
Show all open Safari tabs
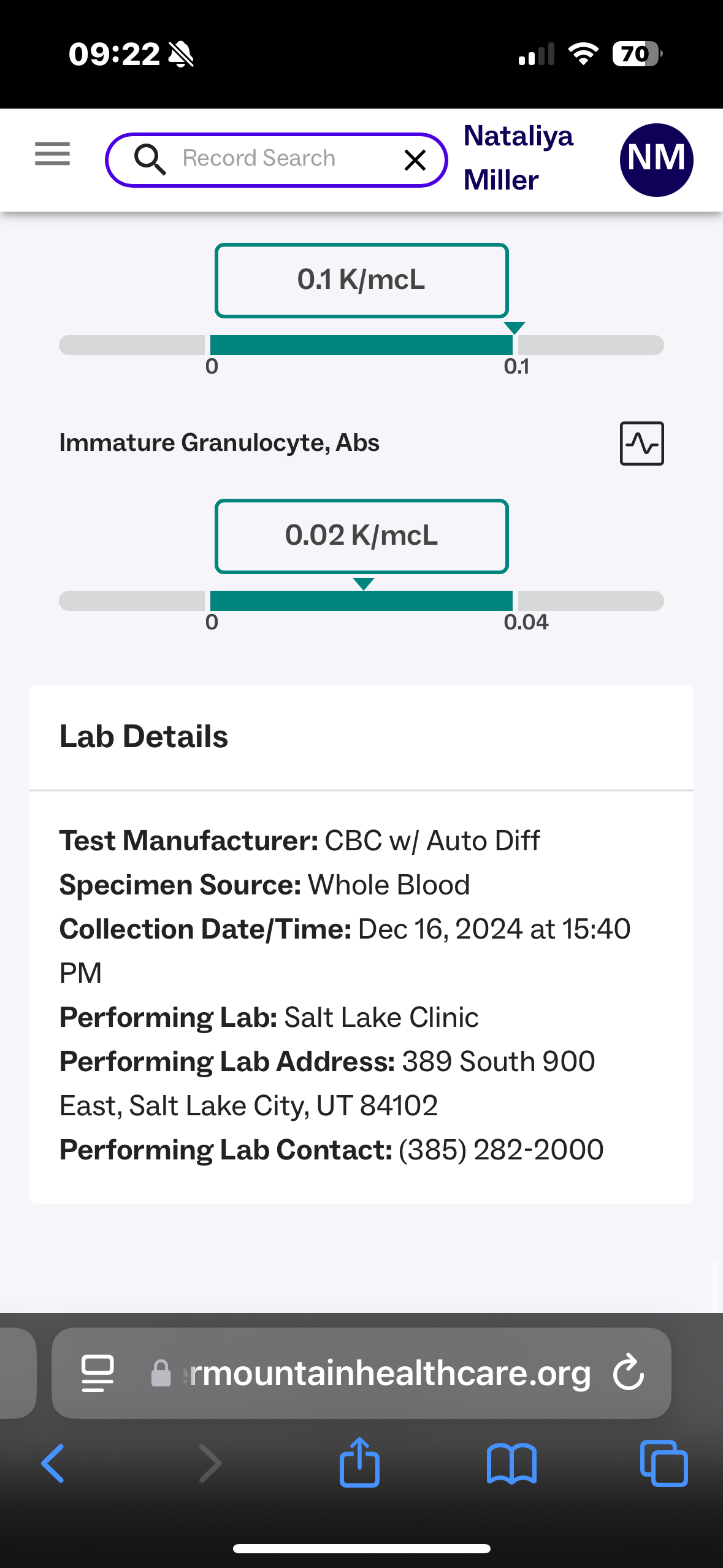coord(664,1464)
